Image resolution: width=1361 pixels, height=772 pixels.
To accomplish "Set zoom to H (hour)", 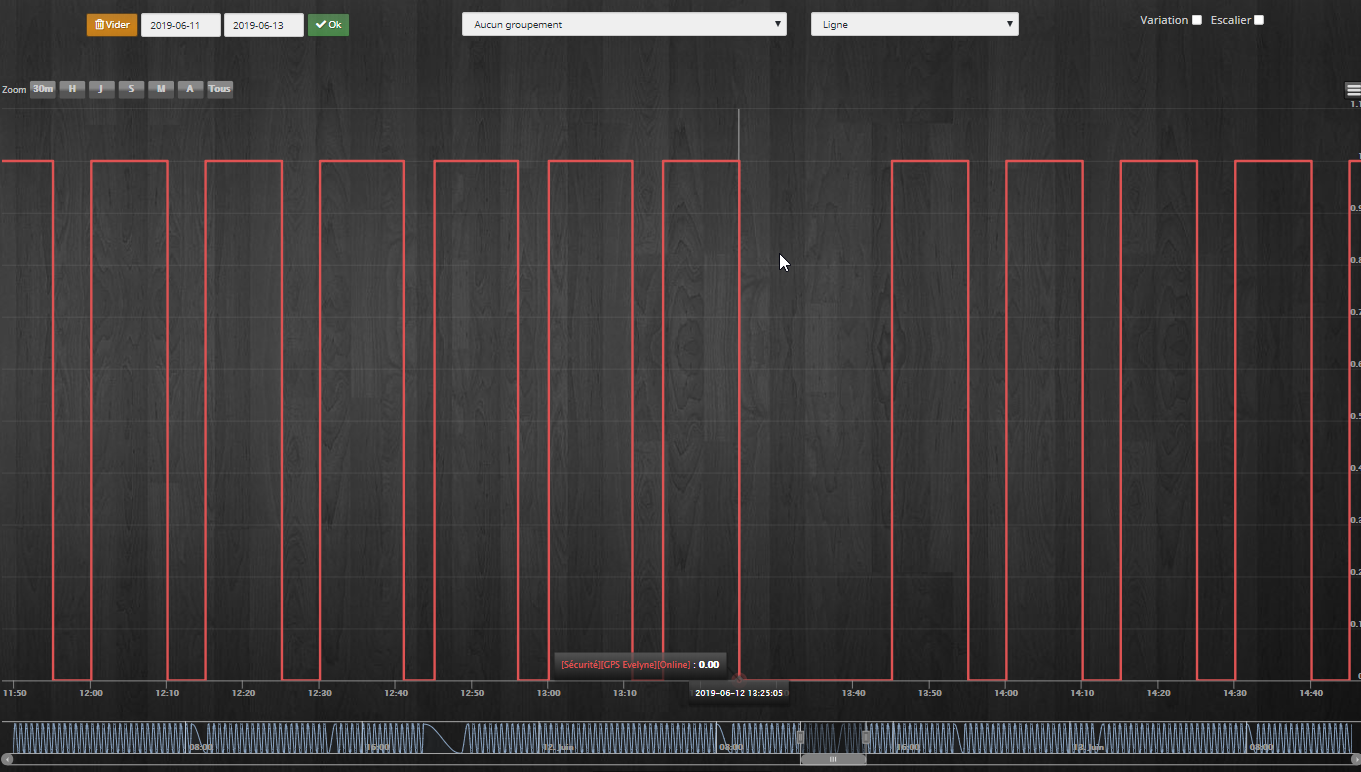I will [x=72, y=89].
